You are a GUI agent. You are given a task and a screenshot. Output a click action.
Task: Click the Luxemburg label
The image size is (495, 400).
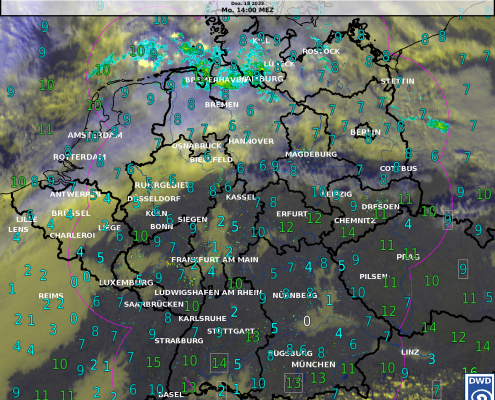tap(126, 283)
